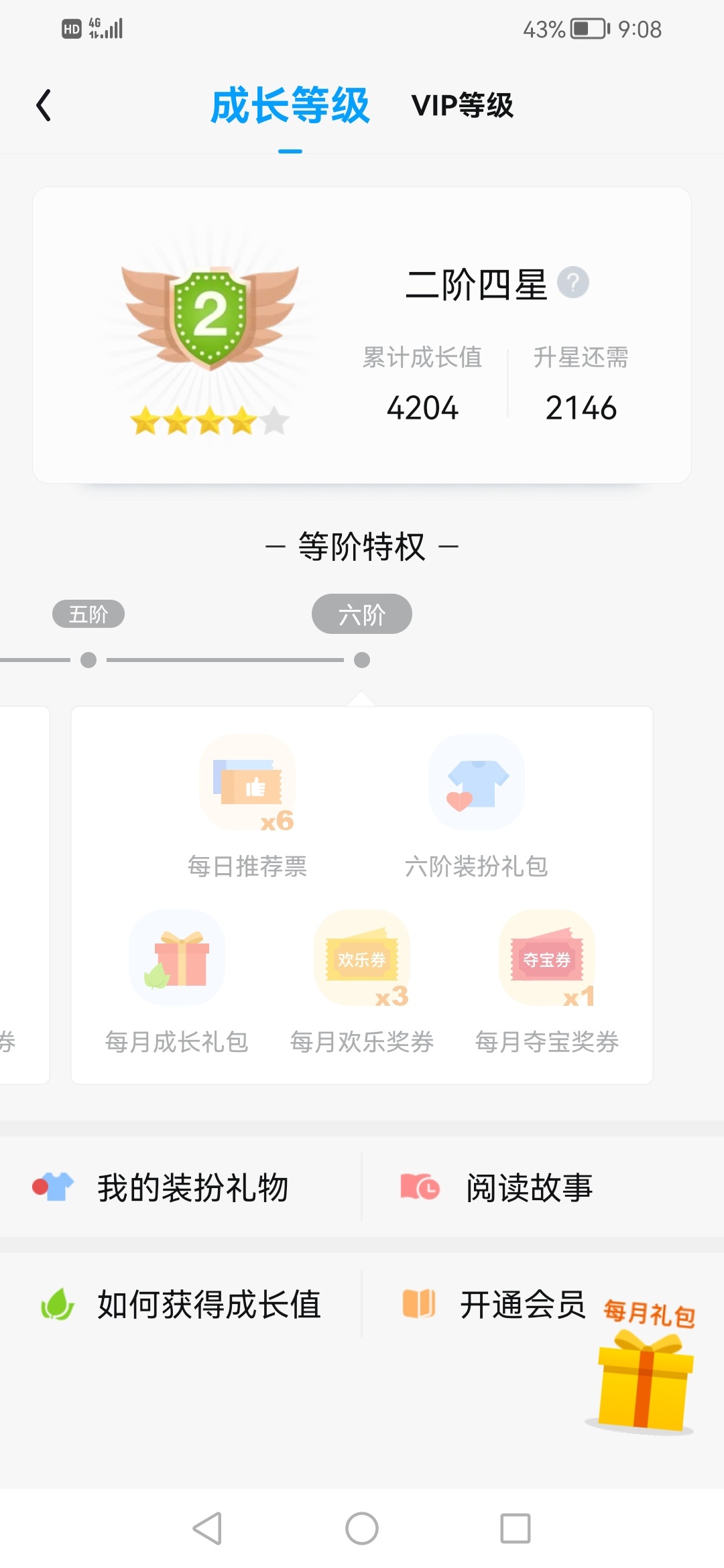
Task: Tap the 每月夺宝奖券 red coupon icon
Action: click(547, 958)
